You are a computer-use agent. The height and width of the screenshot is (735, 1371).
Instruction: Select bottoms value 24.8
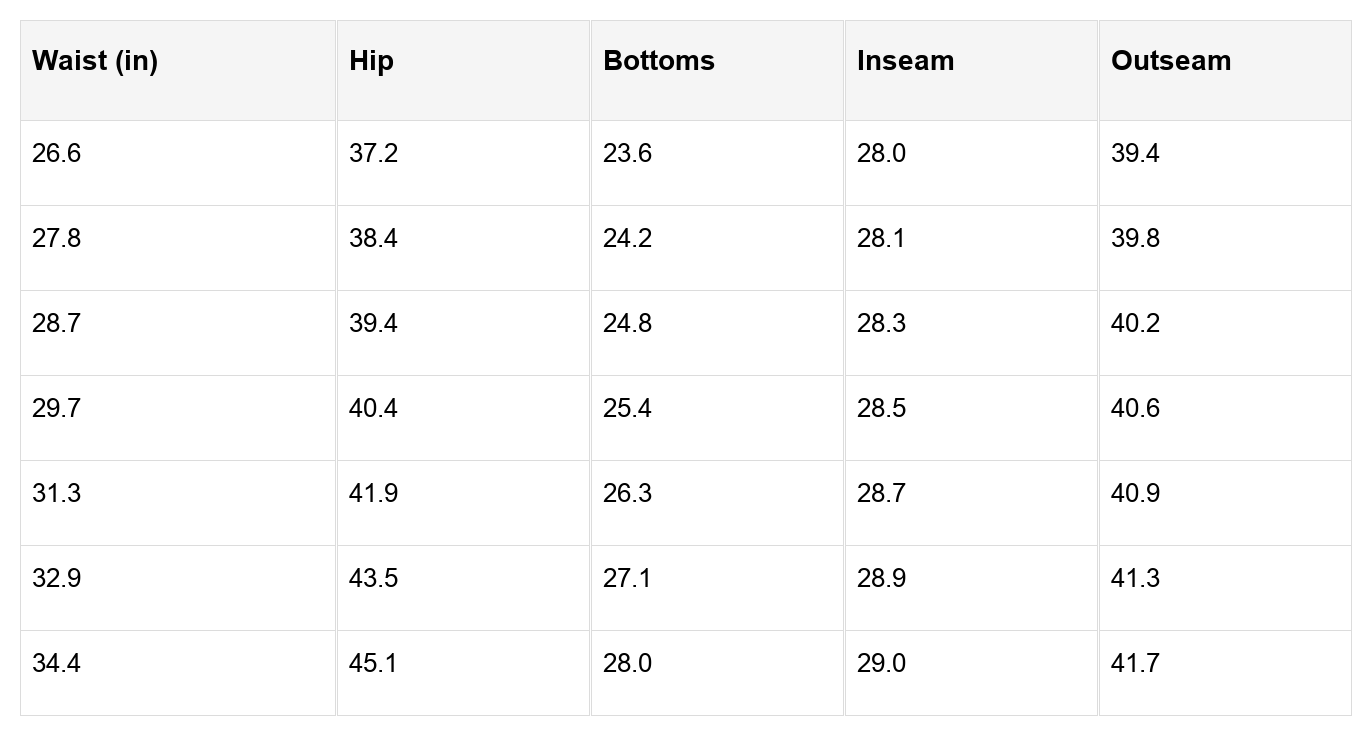[627, 324]
